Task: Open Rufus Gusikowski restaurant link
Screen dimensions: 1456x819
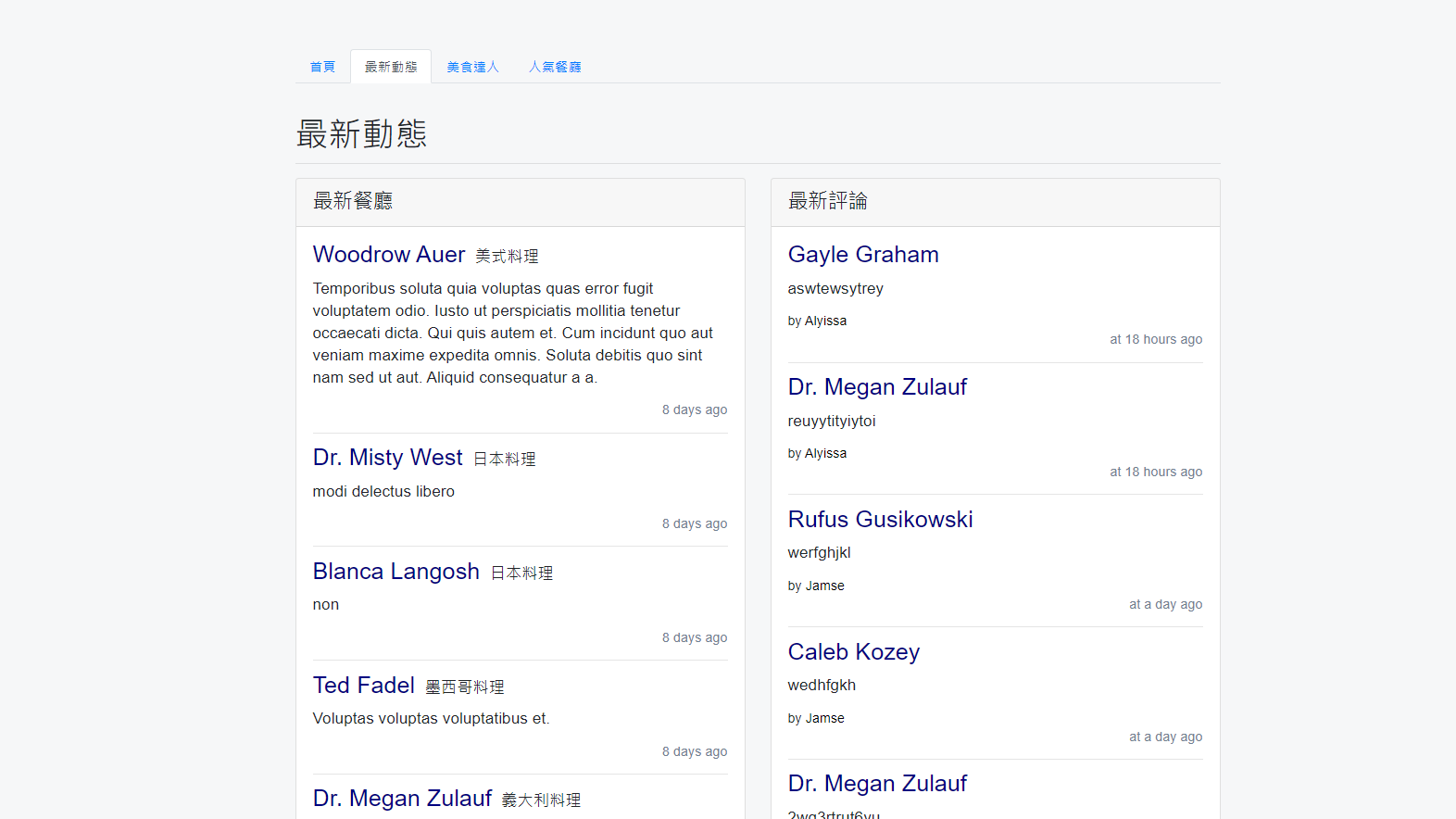Action: point(881,520)
